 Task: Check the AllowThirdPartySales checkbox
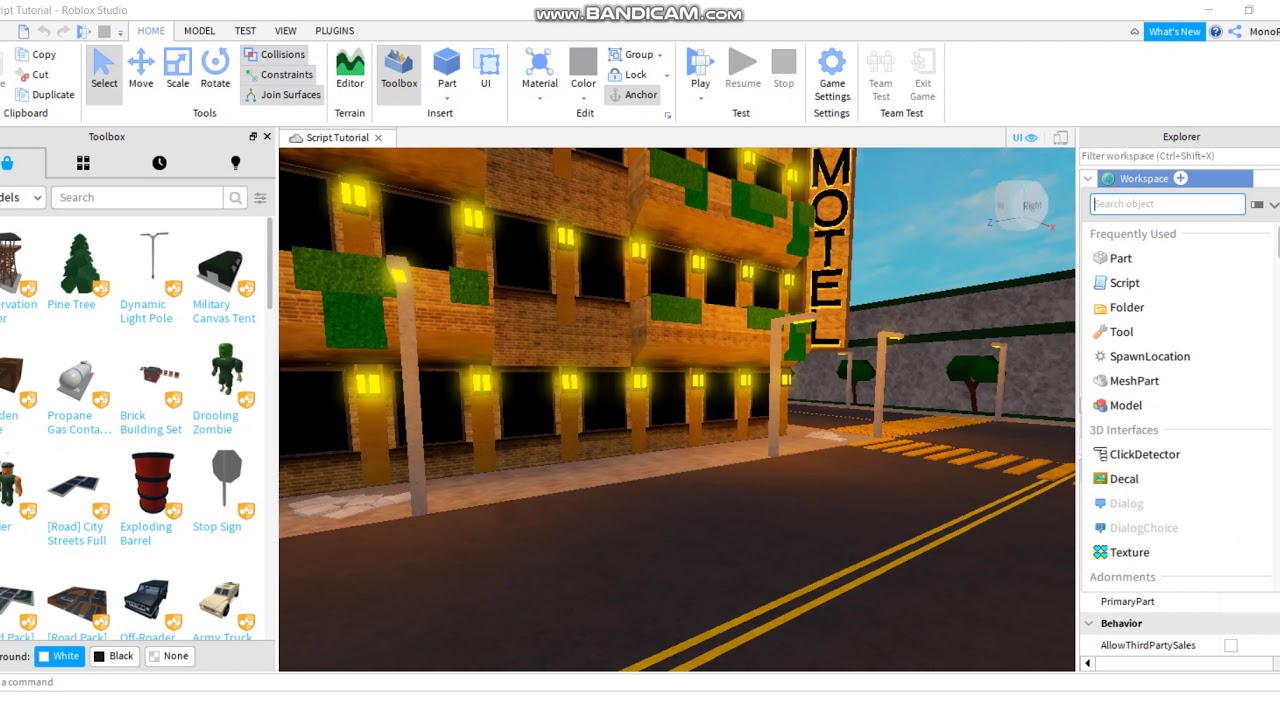click(x=1231, y=646)
